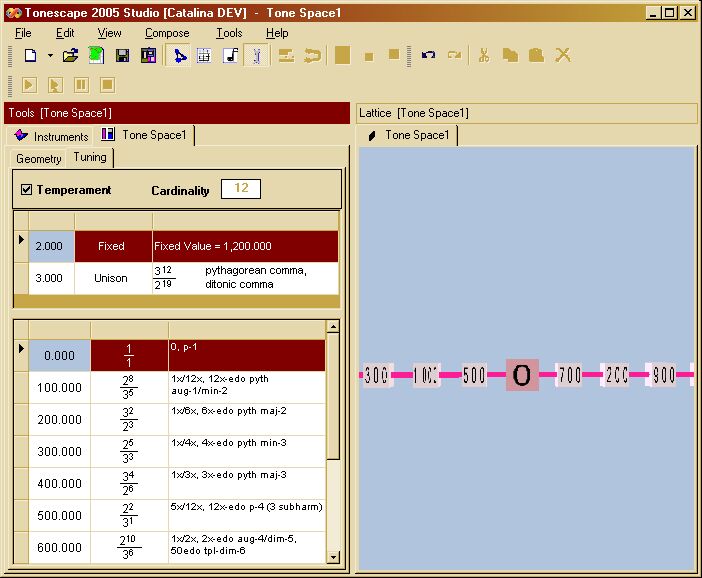Viewport: 702px width, 578px height.
Task: Click the Cardinality field showing 12
Action: (x=241, y=188)
